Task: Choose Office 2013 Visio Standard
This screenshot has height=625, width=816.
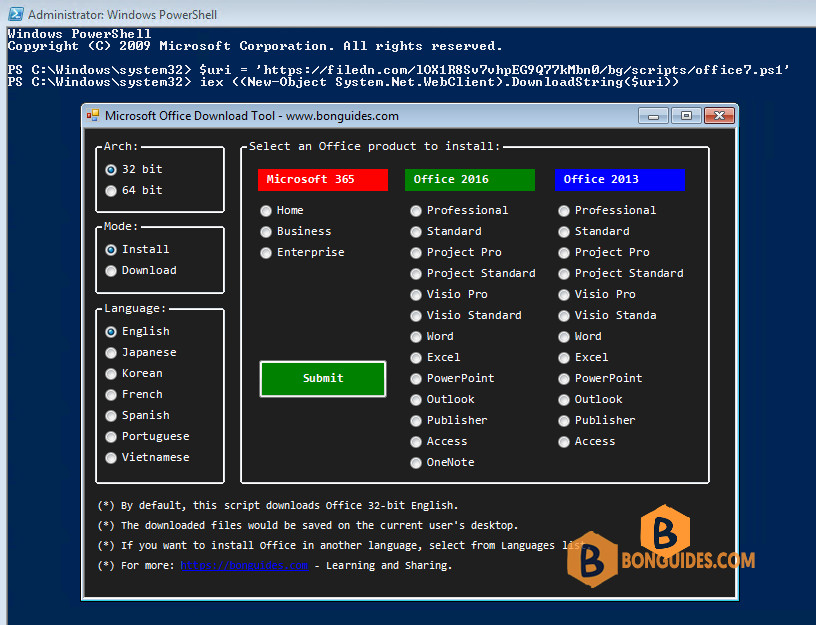Action: click(607, 315)
